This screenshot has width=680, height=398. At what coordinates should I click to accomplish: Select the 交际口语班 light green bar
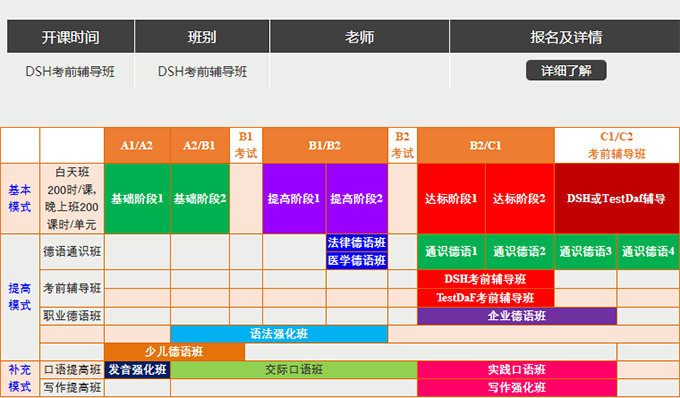coord(294,370)
